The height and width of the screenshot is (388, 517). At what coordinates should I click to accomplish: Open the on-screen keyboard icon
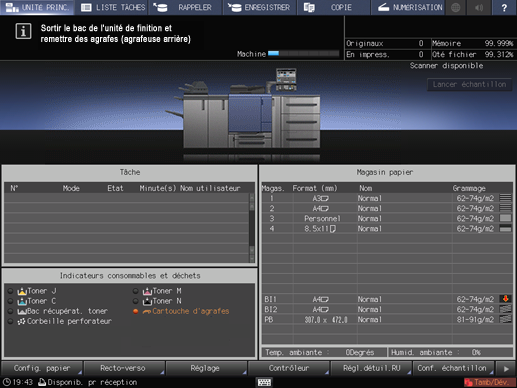pos(264,382)
